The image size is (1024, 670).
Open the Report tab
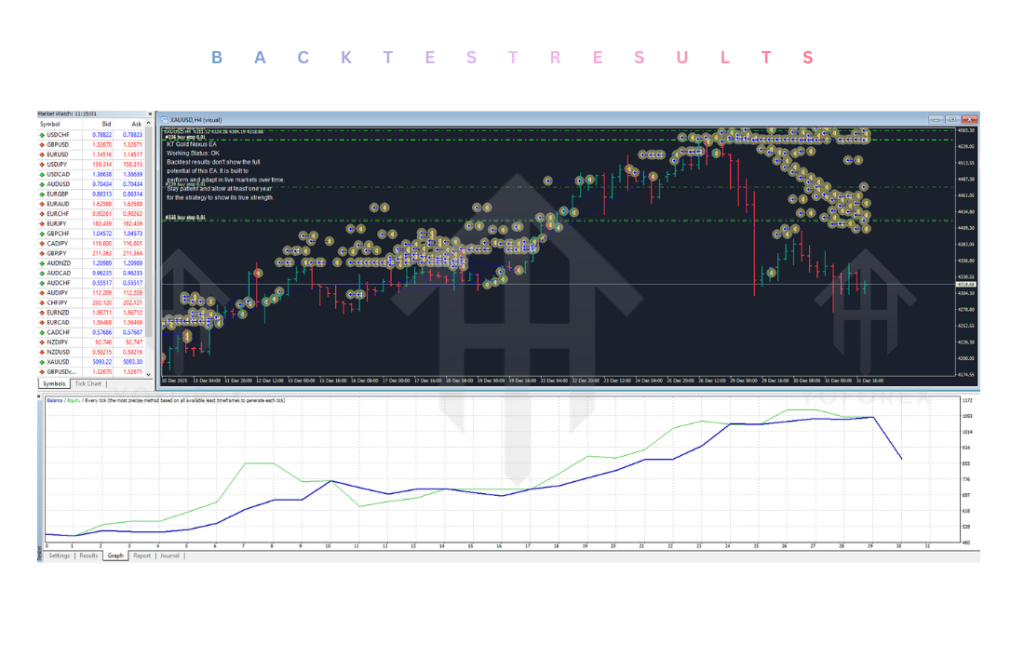tap(144, 555)
